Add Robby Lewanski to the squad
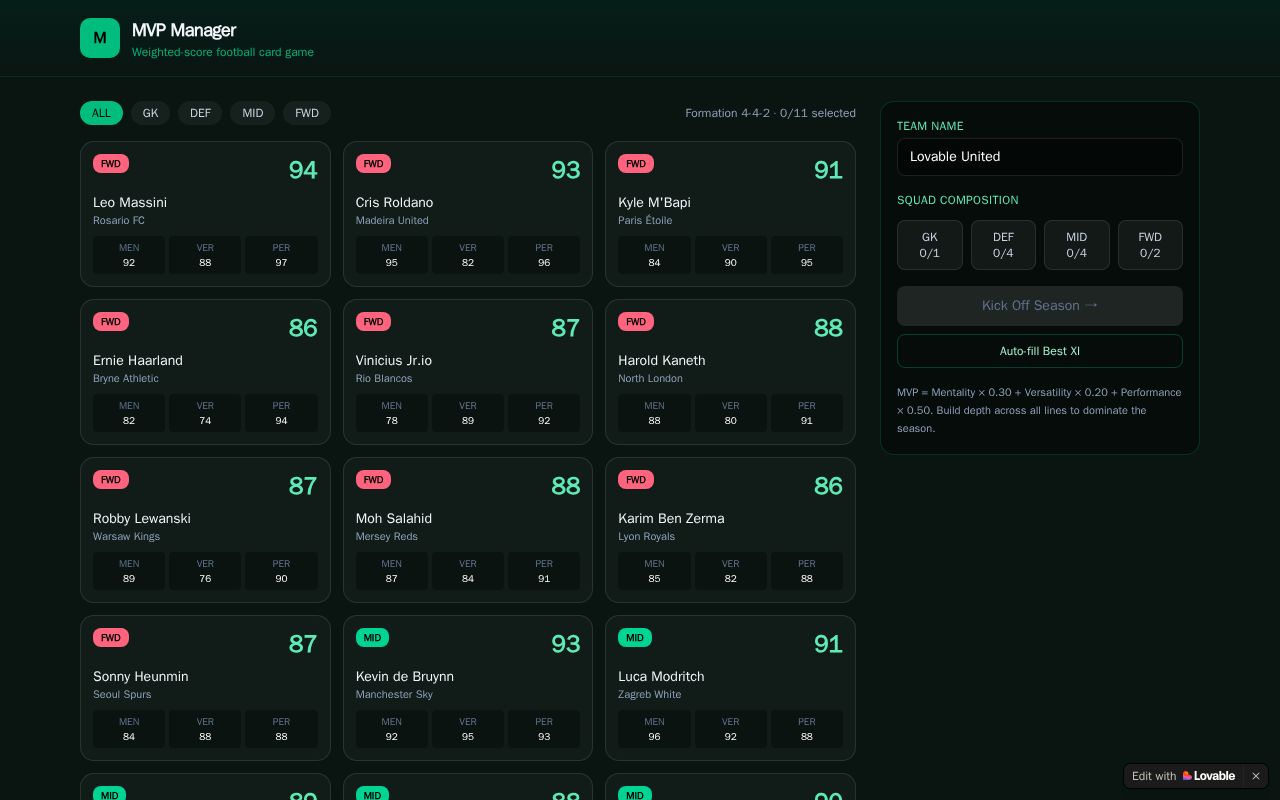Viewport: 1280px width, 800px height. click(x=205, y=530)
